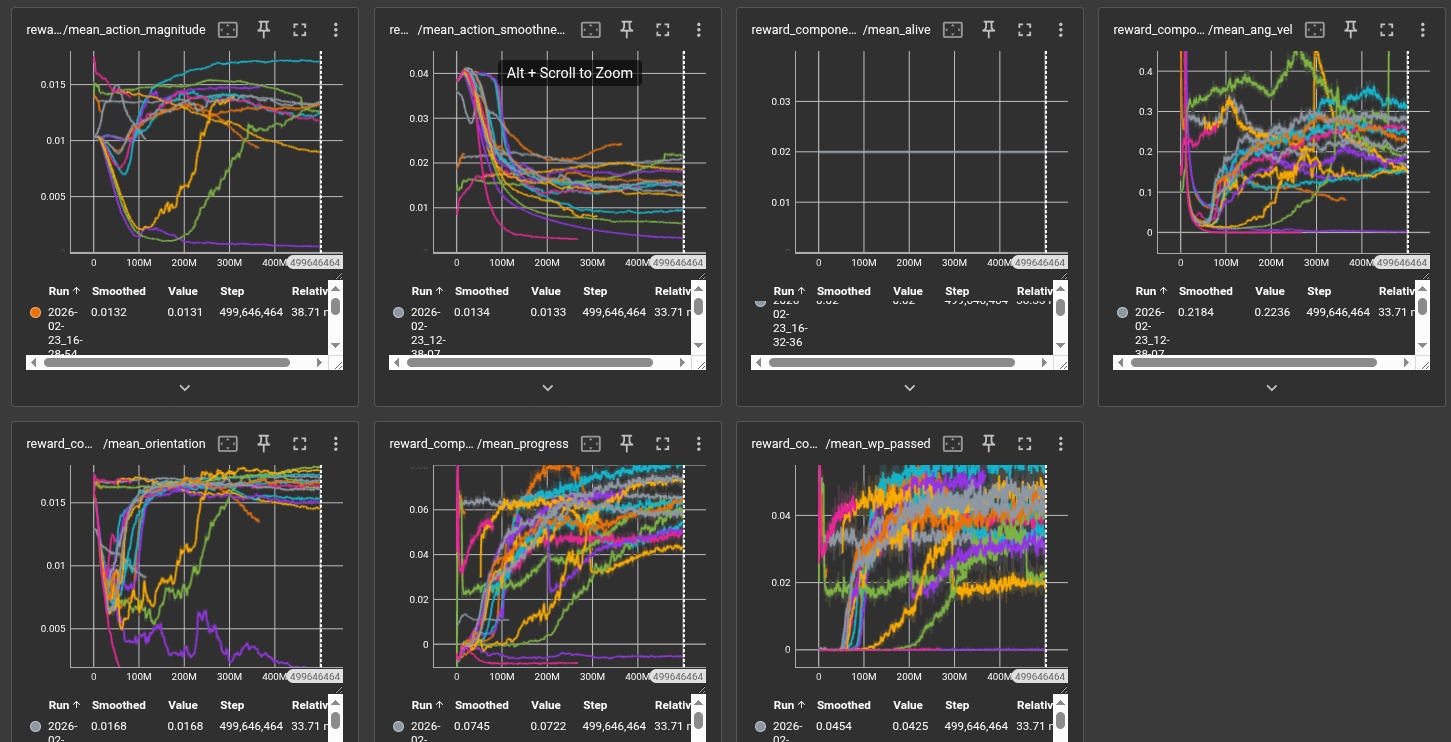Click the pin icon on mean_wp_passed card
This screenshot has width=1451, height=742.
tap(988, 444)
